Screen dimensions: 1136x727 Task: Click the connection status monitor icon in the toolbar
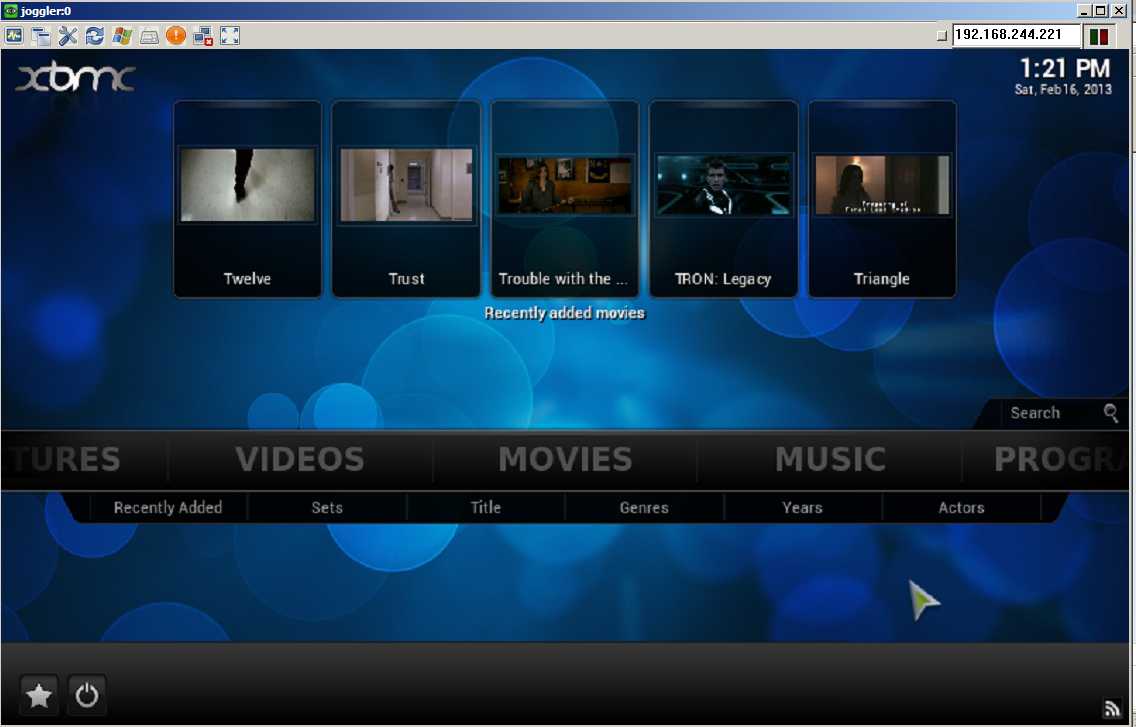[x=14, y=36]
